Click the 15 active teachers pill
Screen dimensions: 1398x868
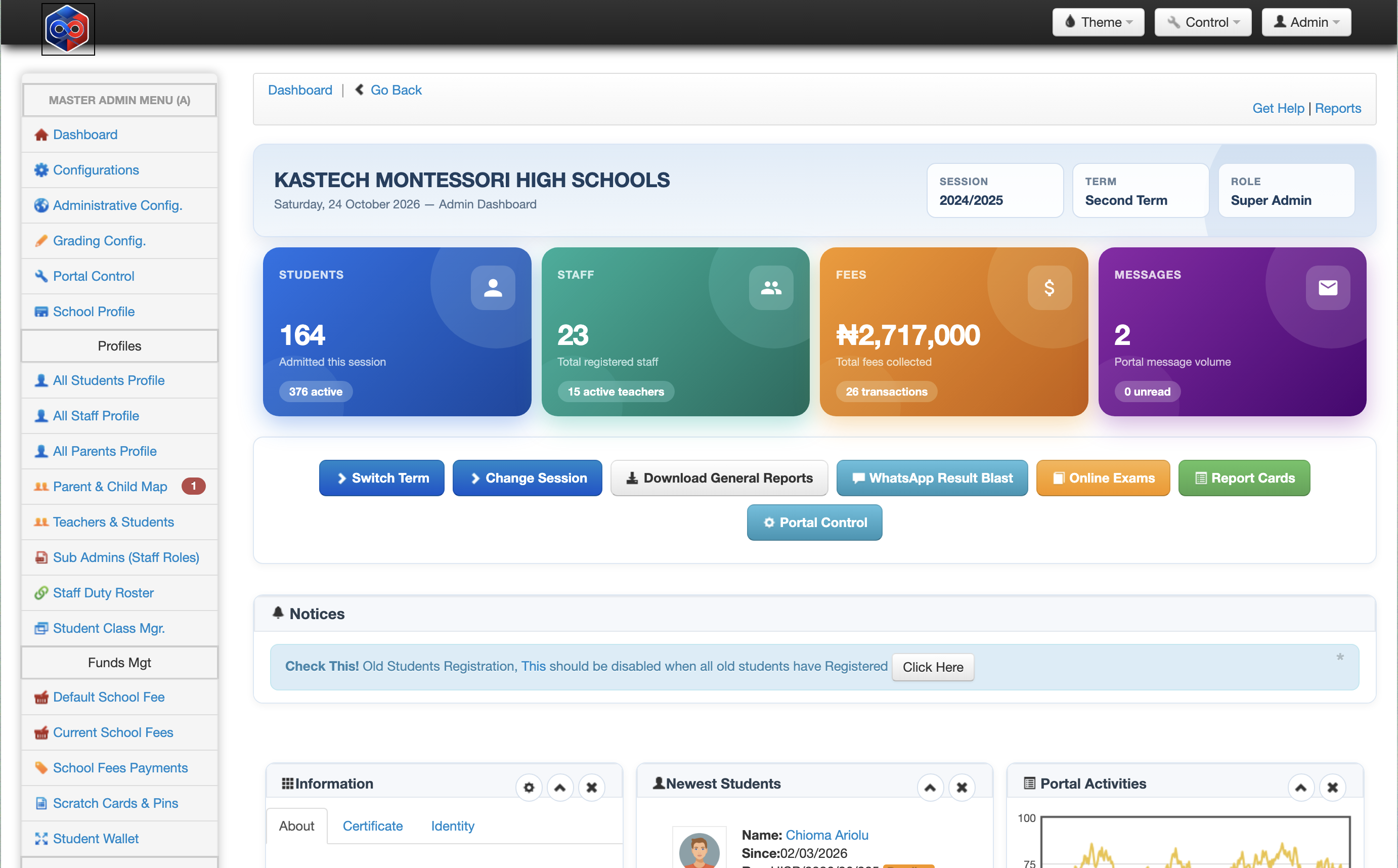click(x=616, y=392)
